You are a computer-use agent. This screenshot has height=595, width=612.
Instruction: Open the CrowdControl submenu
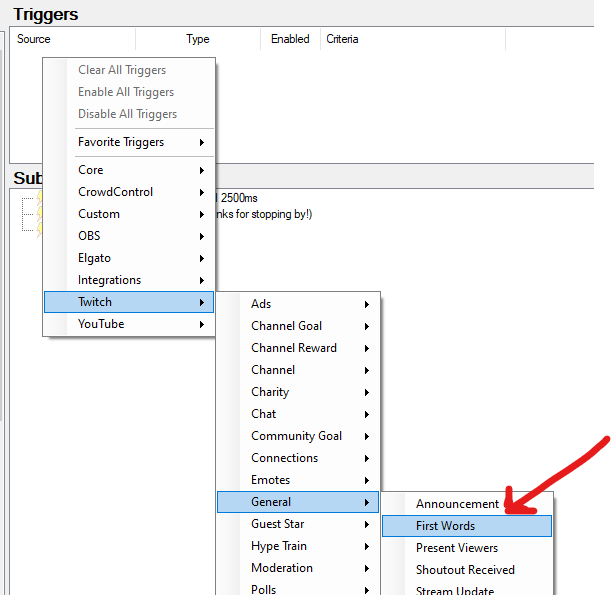click(x=116, y=192)
